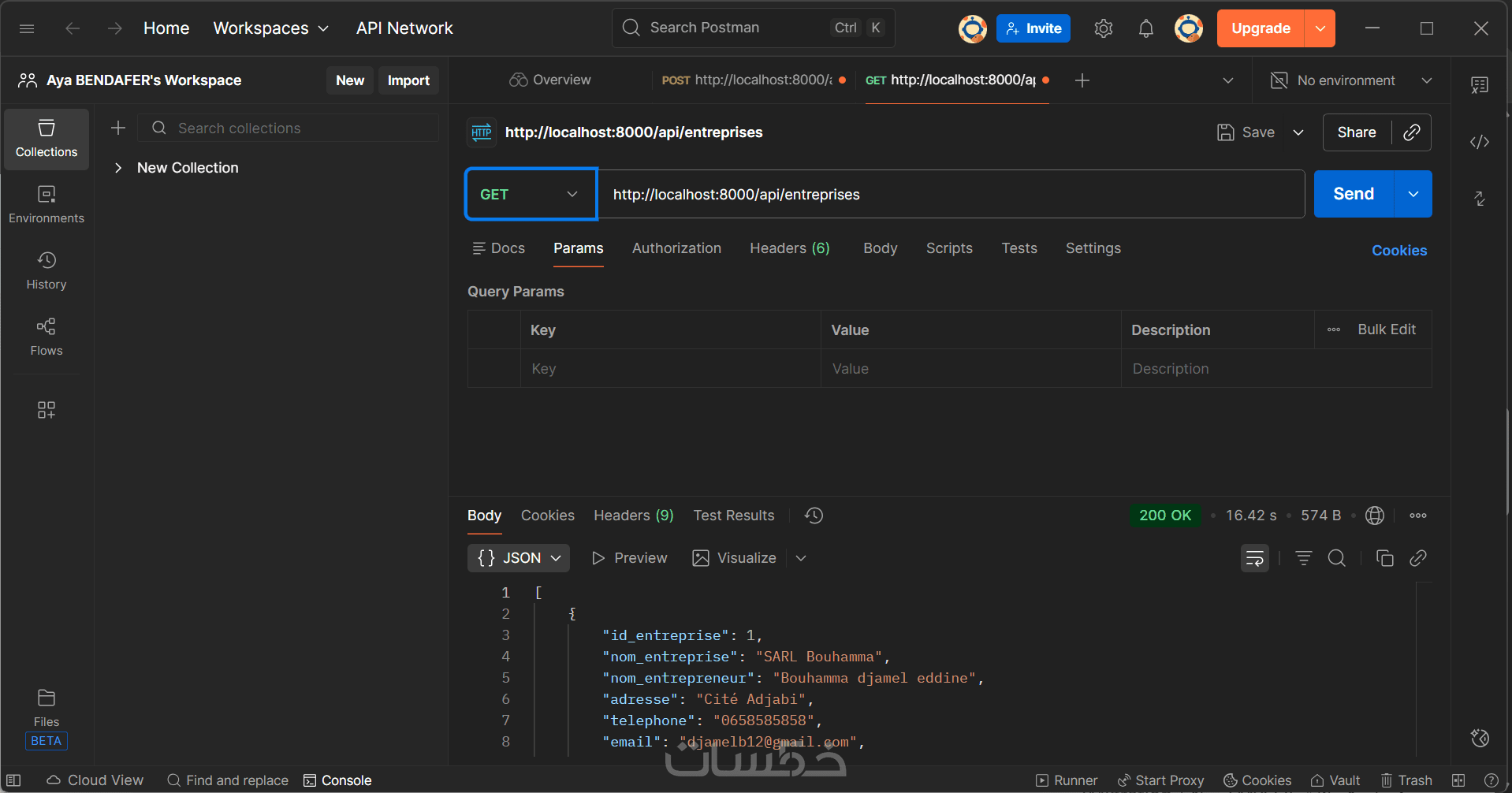This screenshot has width=1512, height=793.
Task: Expand the New Collection tree item
Action: (x=118, y=168)
